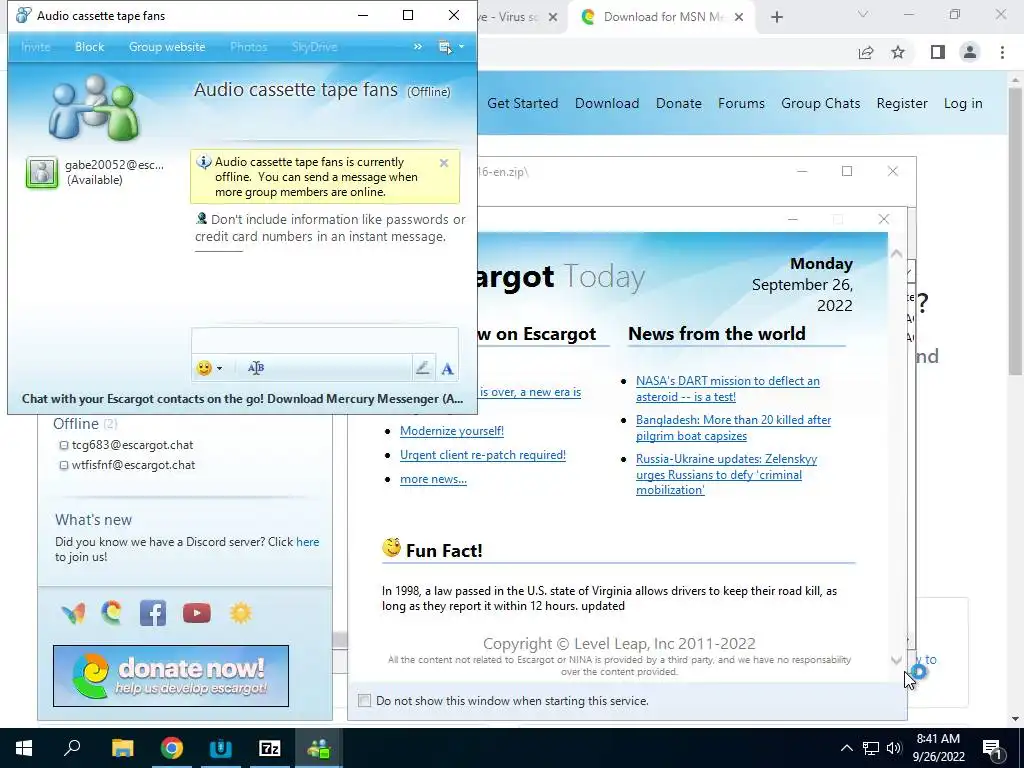
Task: Open emoticon picker in chat window
Action: click(x=204, y=368)
